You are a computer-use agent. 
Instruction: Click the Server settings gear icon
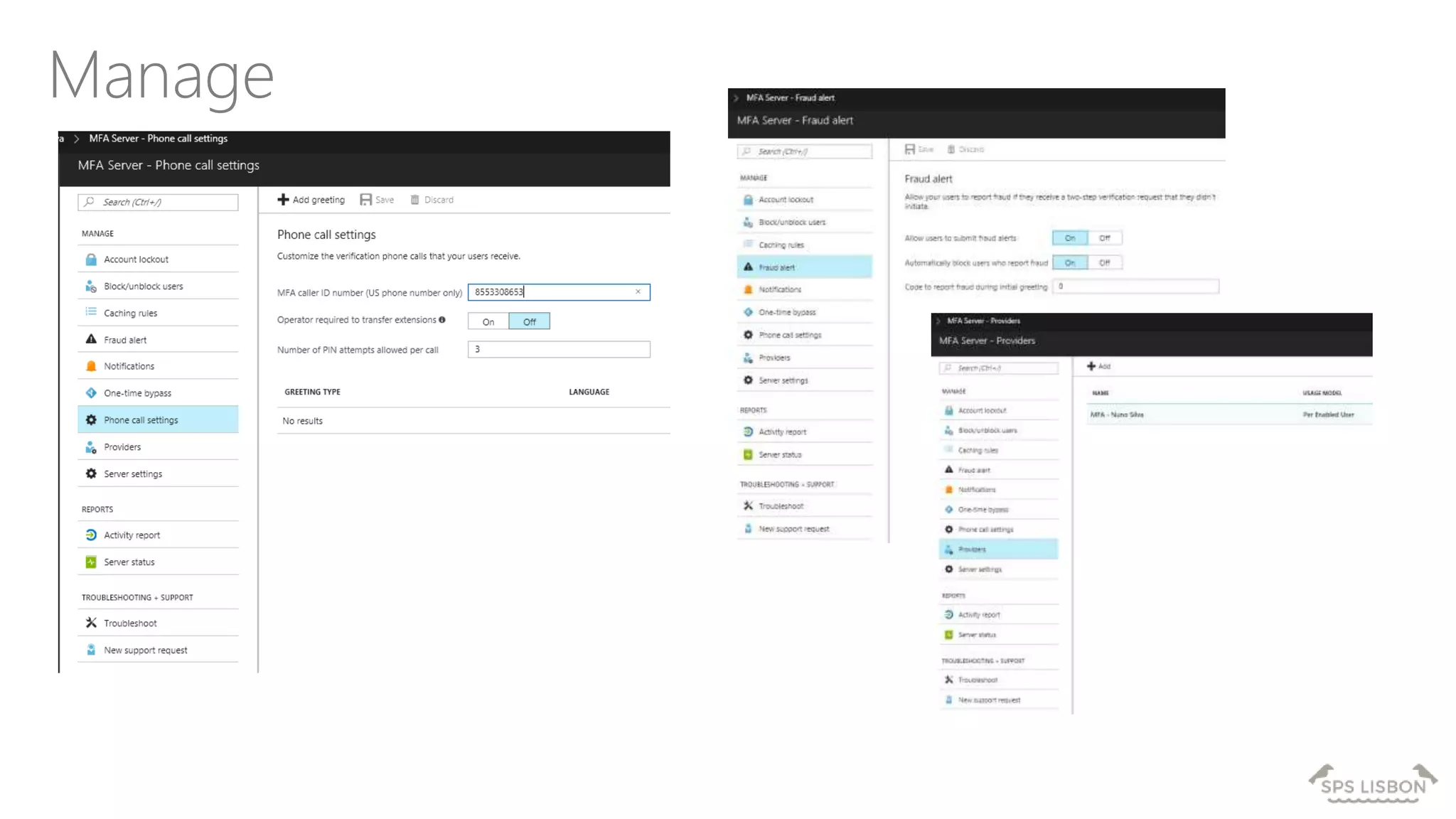click(91, 473)
